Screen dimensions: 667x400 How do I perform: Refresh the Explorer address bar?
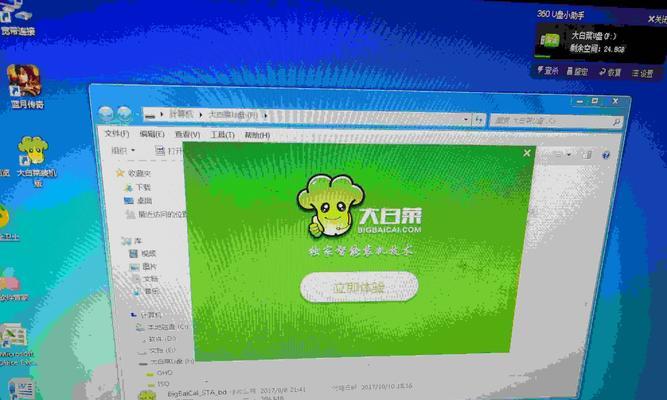pos(479,120)
